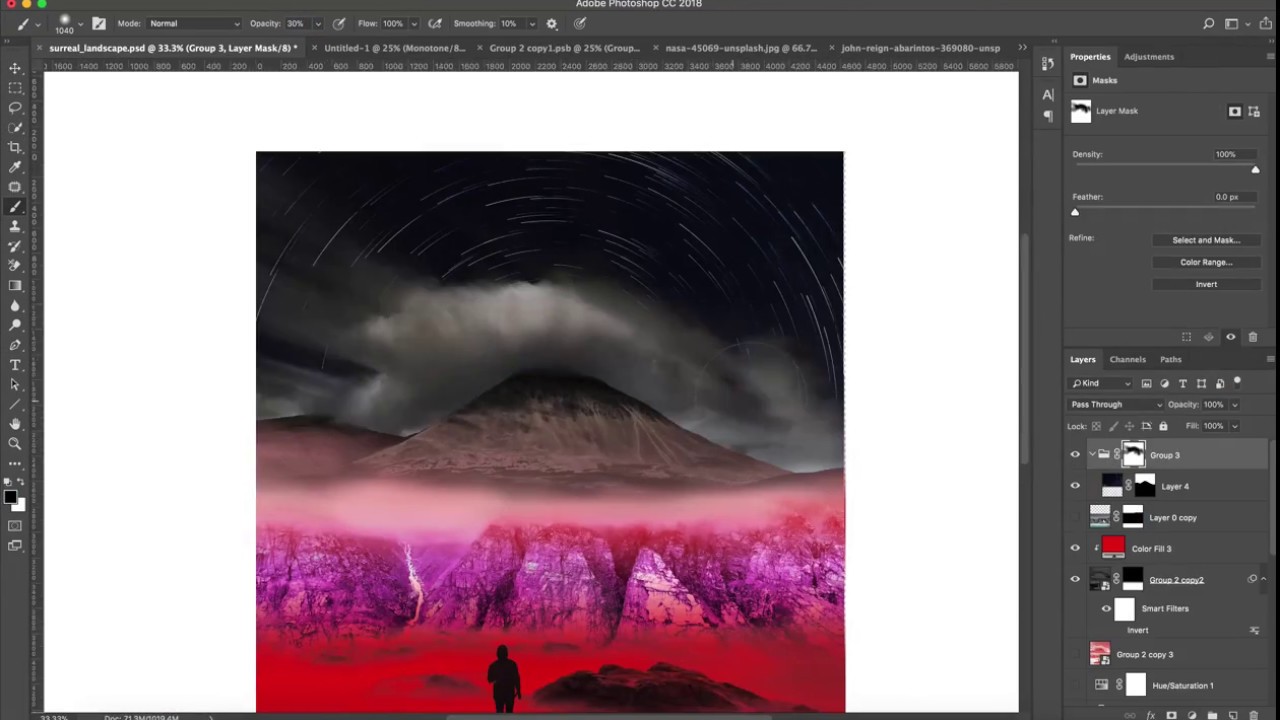Select the Line shape tool
The width and height of the screenshot is (1280, 720).
pyautogui.click(x=15, y=404)
